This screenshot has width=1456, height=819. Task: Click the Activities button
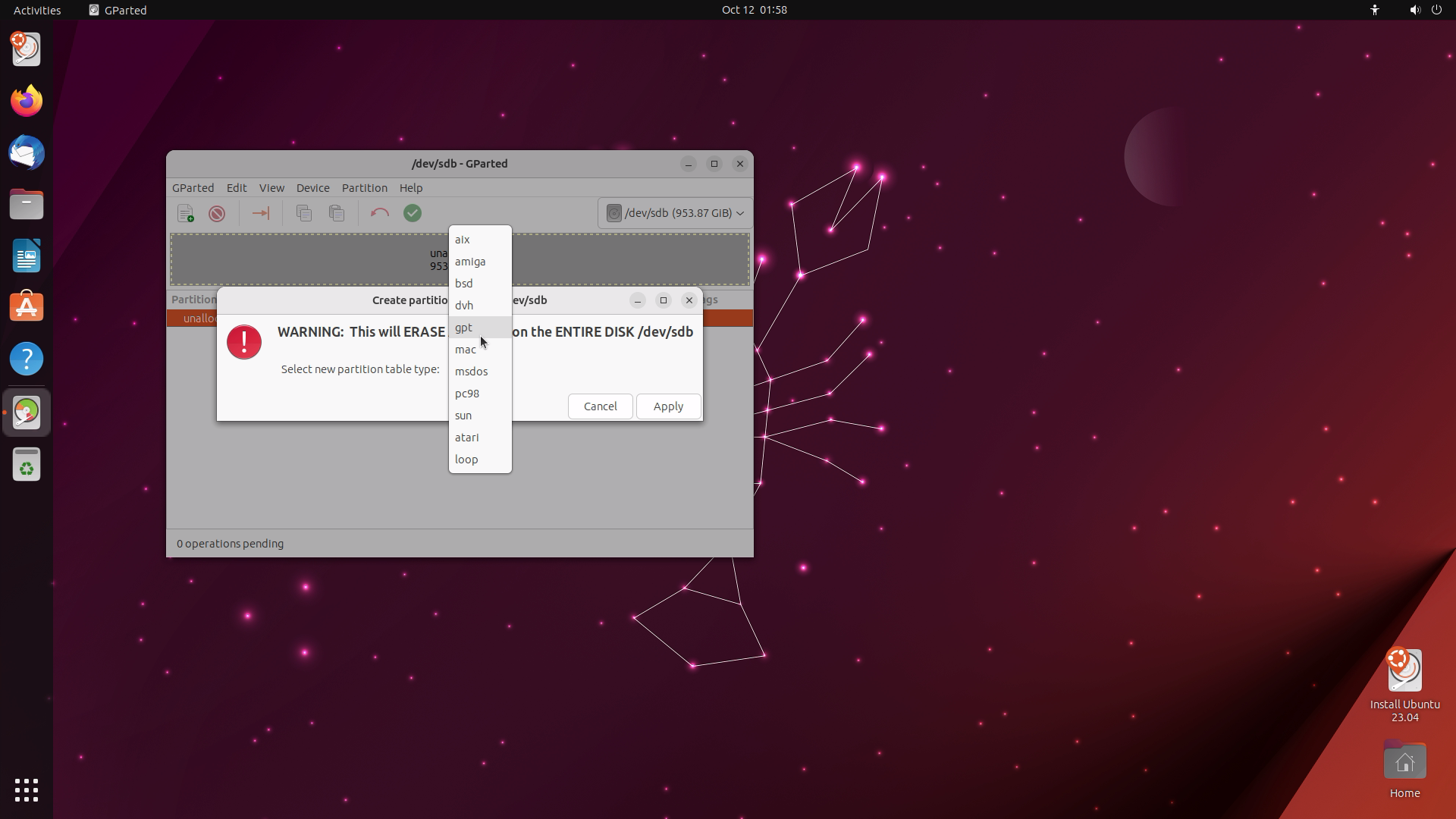[37, 10]
